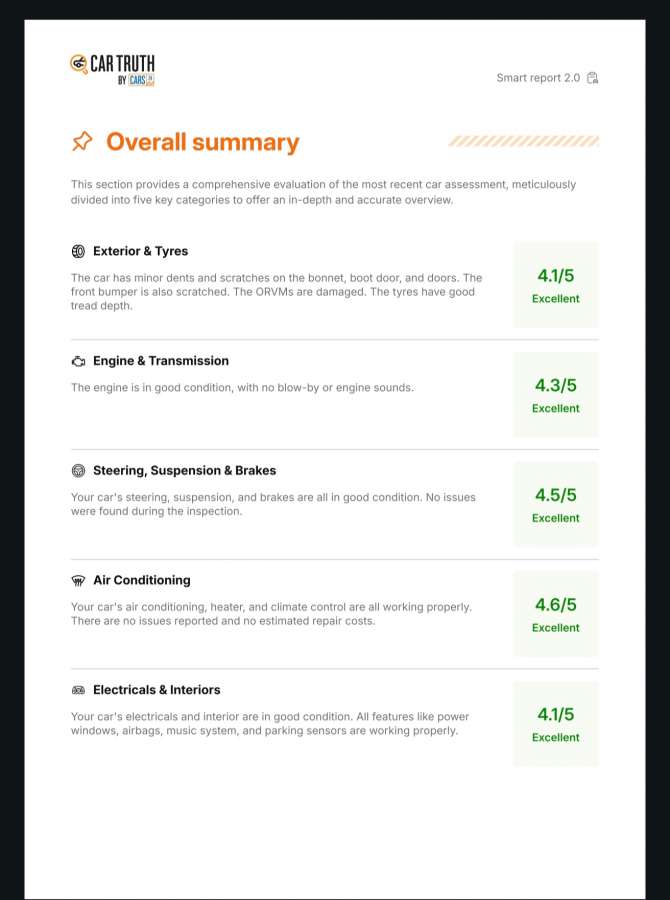
Task: Click the Smart report 2.0 clipboard icon
Action: (x=592, y=78)
